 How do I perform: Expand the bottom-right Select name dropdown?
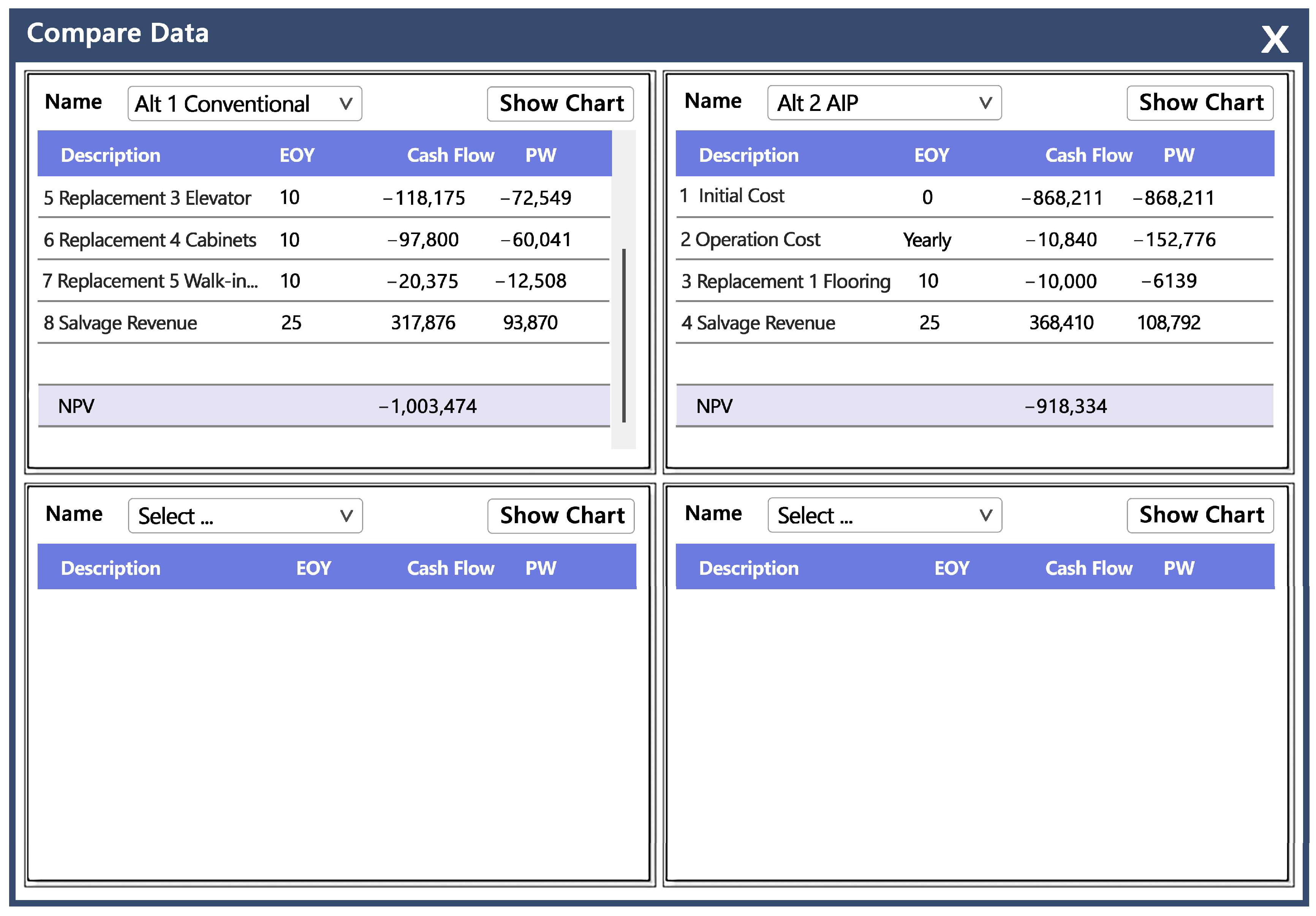click(884, 515)
